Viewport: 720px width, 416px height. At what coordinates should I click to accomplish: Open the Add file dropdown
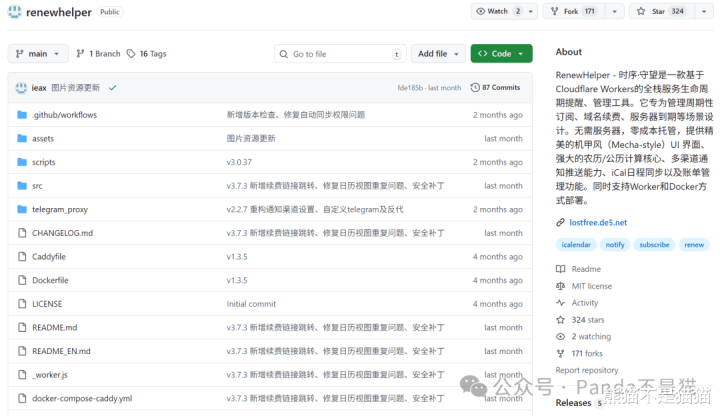coord(438,54)
